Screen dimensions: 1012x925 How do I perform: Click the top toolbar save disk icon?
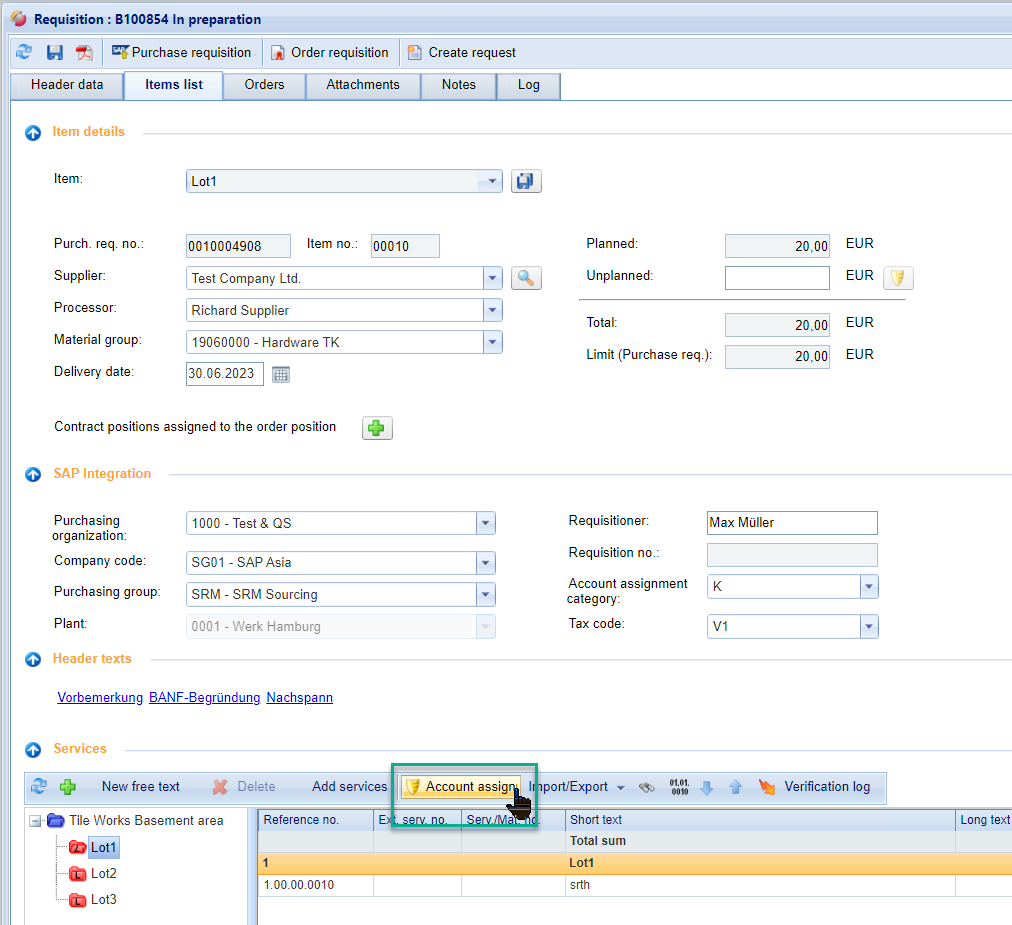(x=55, y=52)
